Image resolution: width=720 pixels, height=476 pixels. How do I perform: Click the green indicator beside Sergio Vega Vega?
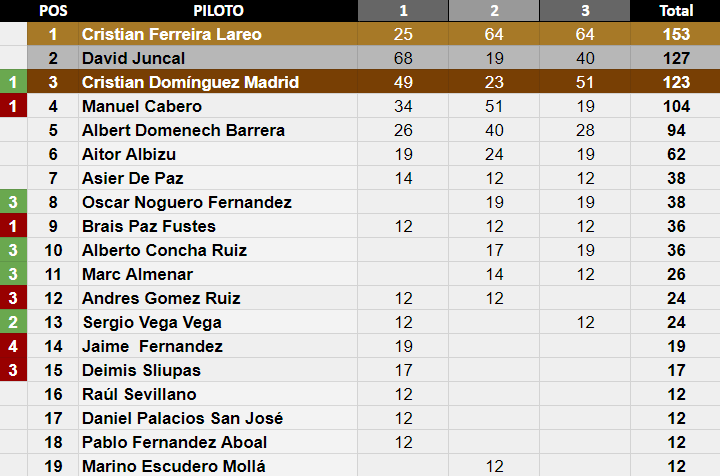pos(13,322)
